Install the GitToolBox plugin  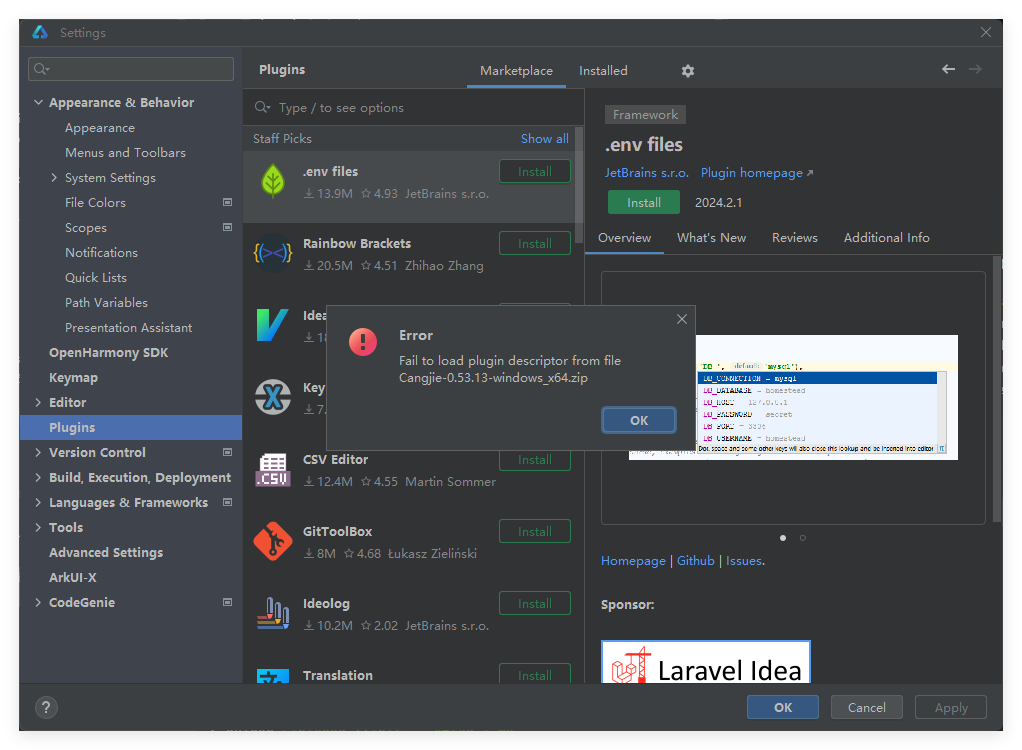(534, 531)
